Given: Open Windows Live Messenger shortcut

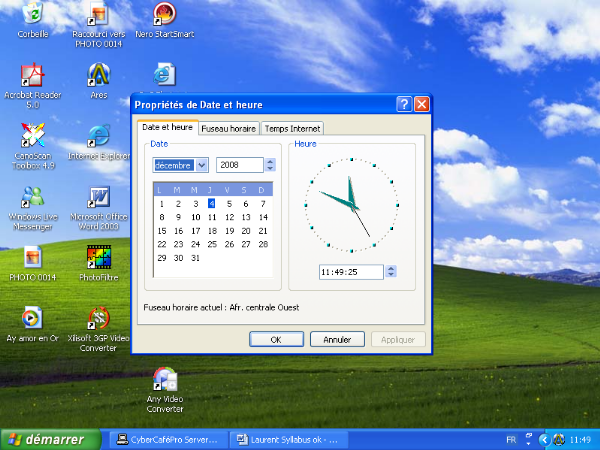Looking at the screenshot, I should (x=33, y=196).
